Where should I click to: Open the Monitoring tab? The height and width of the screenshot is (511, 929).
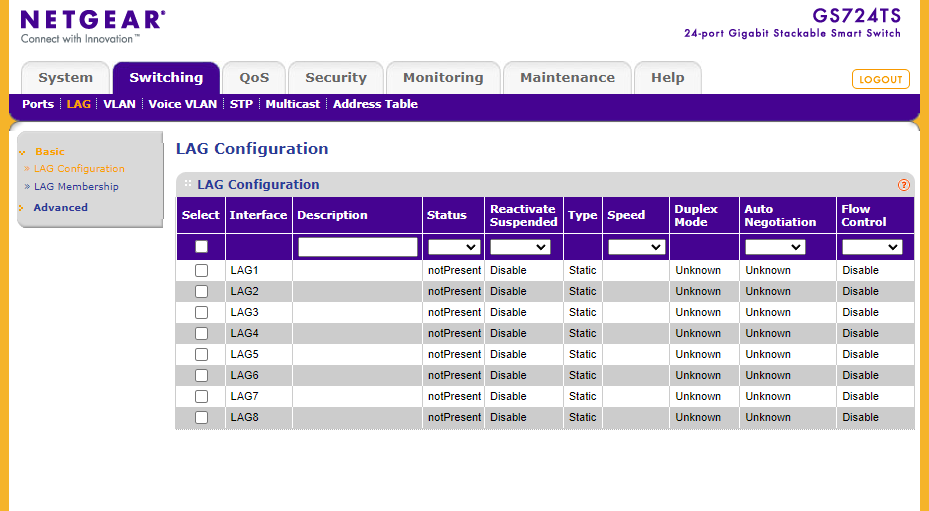click(443, 78)
